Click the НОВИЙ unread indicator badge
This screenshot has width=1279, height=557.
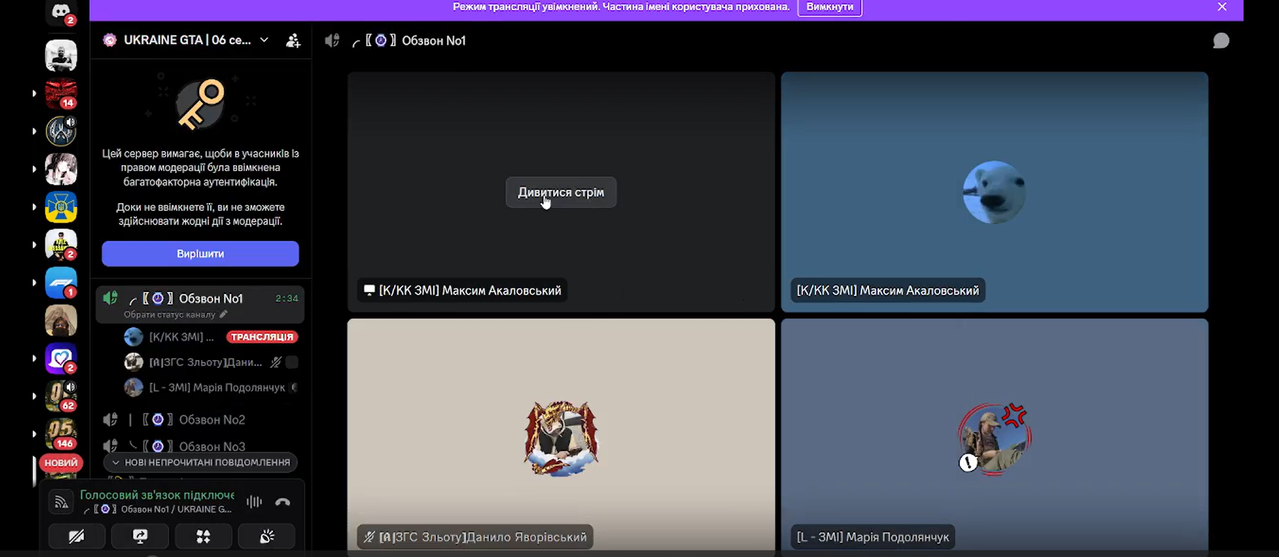tap(61, 463)
